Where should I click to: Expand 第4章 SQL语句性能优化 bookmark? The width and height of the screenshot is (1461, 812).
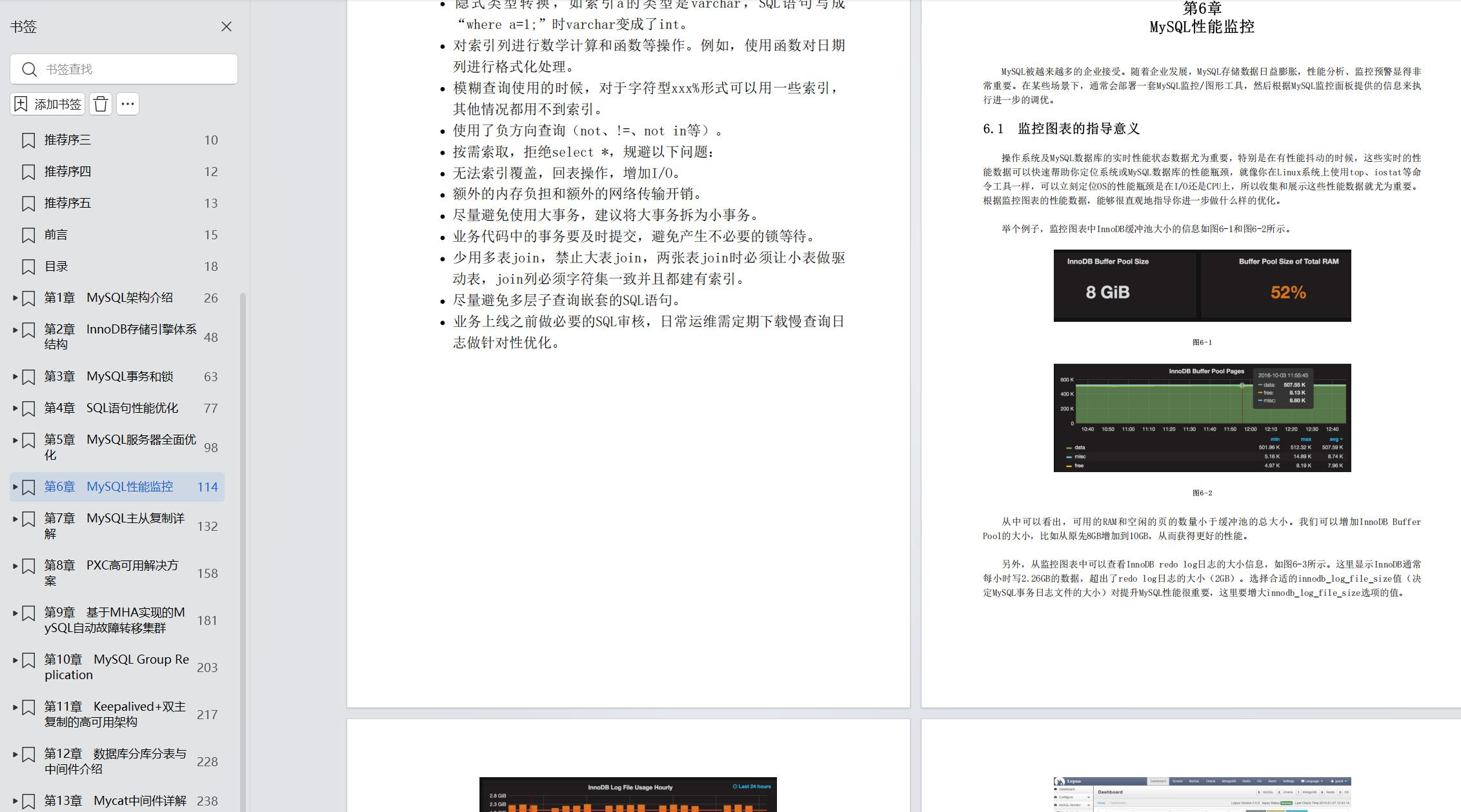click(15, 408)
